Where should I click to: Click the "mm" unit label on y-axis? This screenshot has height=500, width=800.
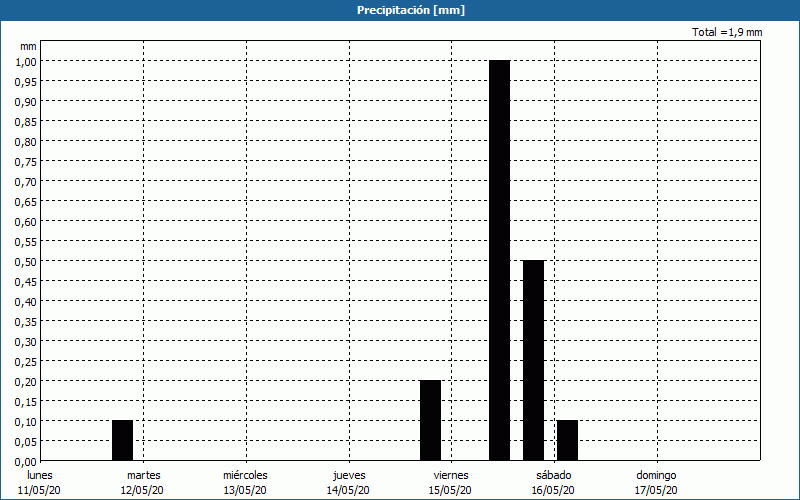pos(28,46)
